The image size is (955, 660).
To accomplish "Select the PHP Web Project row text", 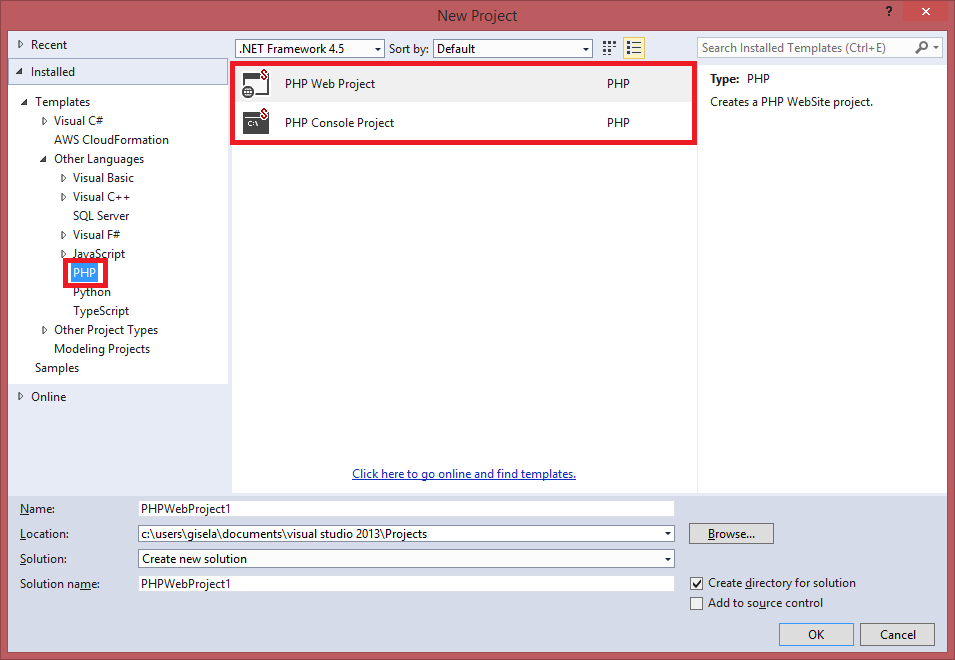I will (329, 83).
